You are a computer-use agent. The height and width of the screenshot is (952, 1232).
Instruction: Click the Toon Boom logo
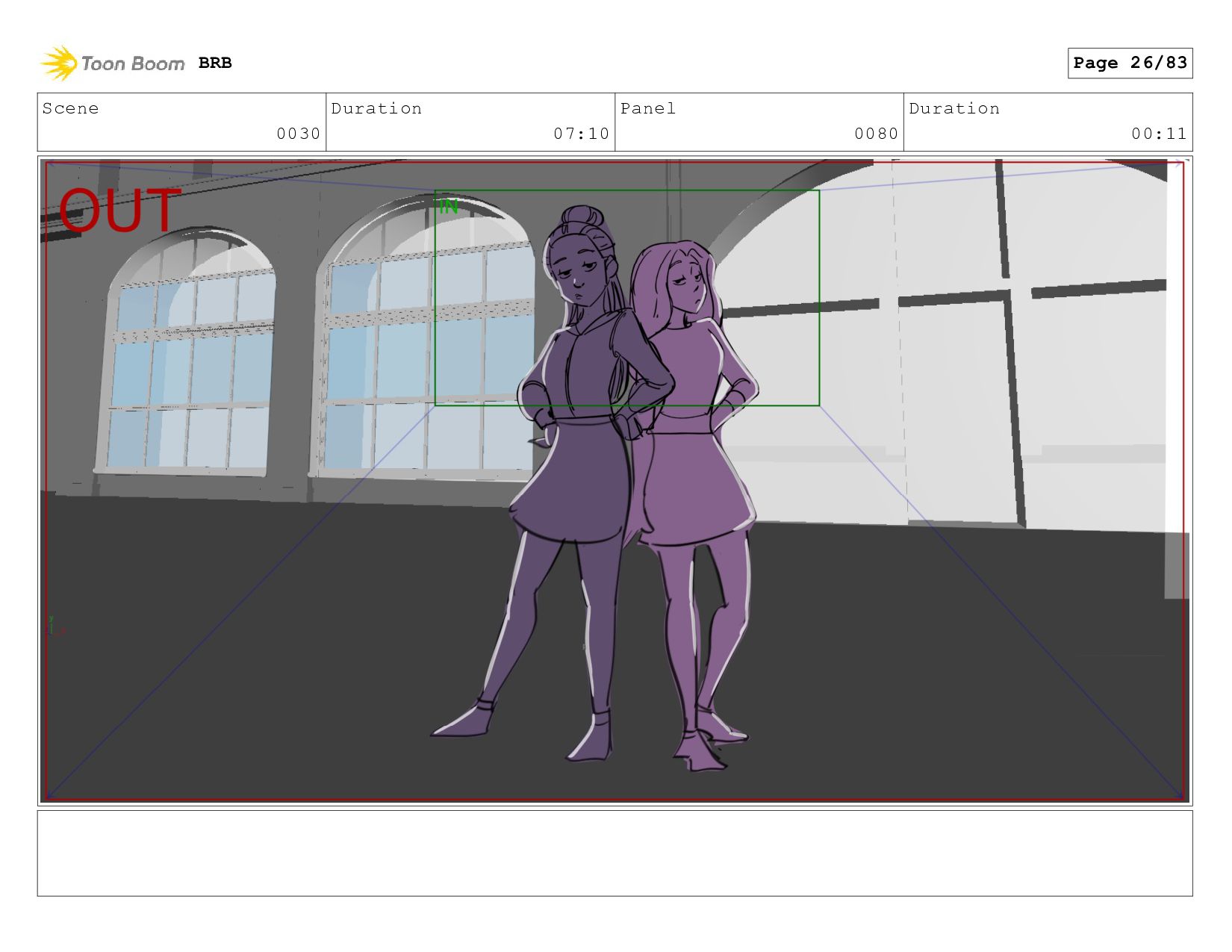click(x=112, y=63)
